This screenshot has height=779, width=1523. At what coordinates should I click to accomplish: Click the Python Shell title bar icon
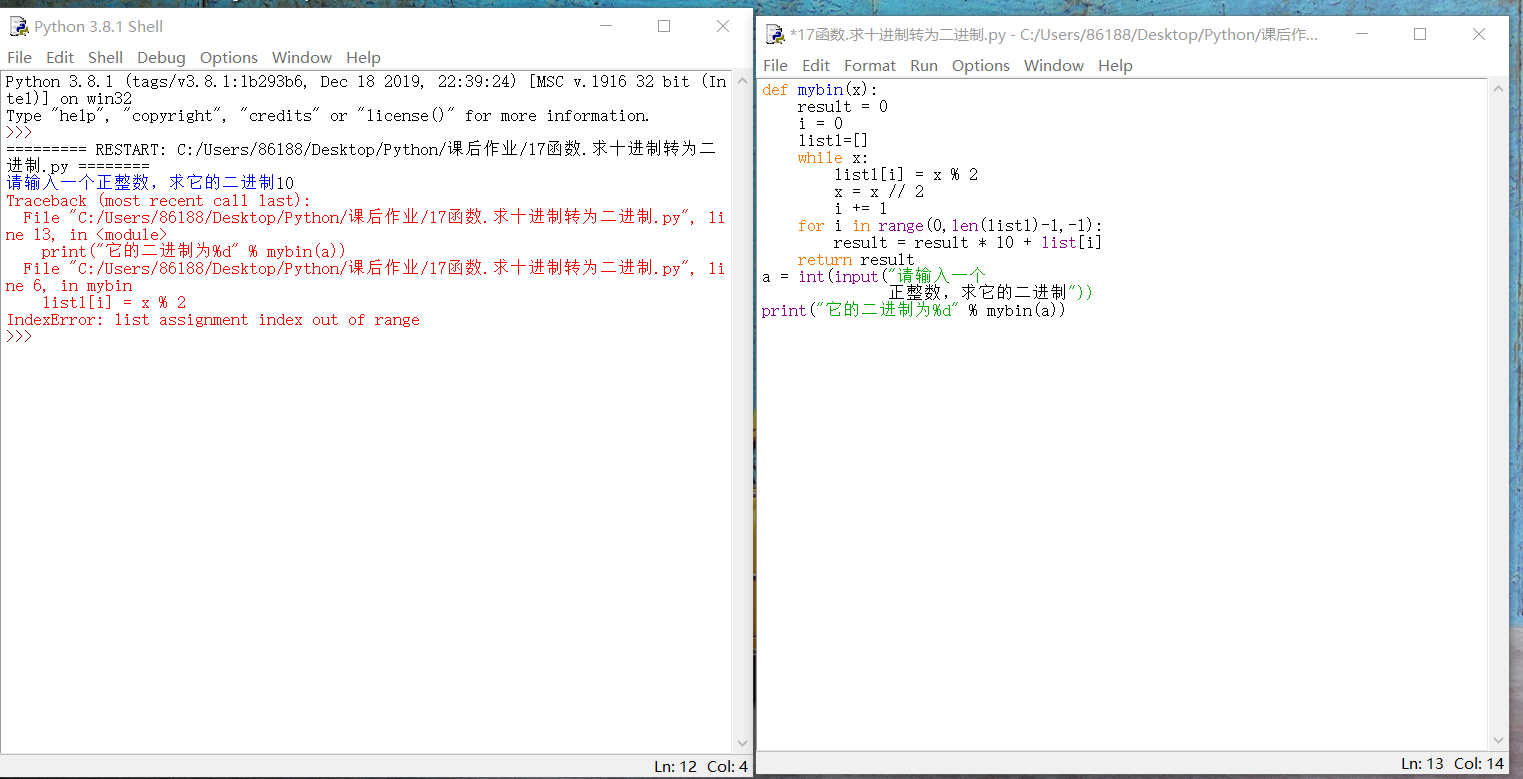(19, 27)
